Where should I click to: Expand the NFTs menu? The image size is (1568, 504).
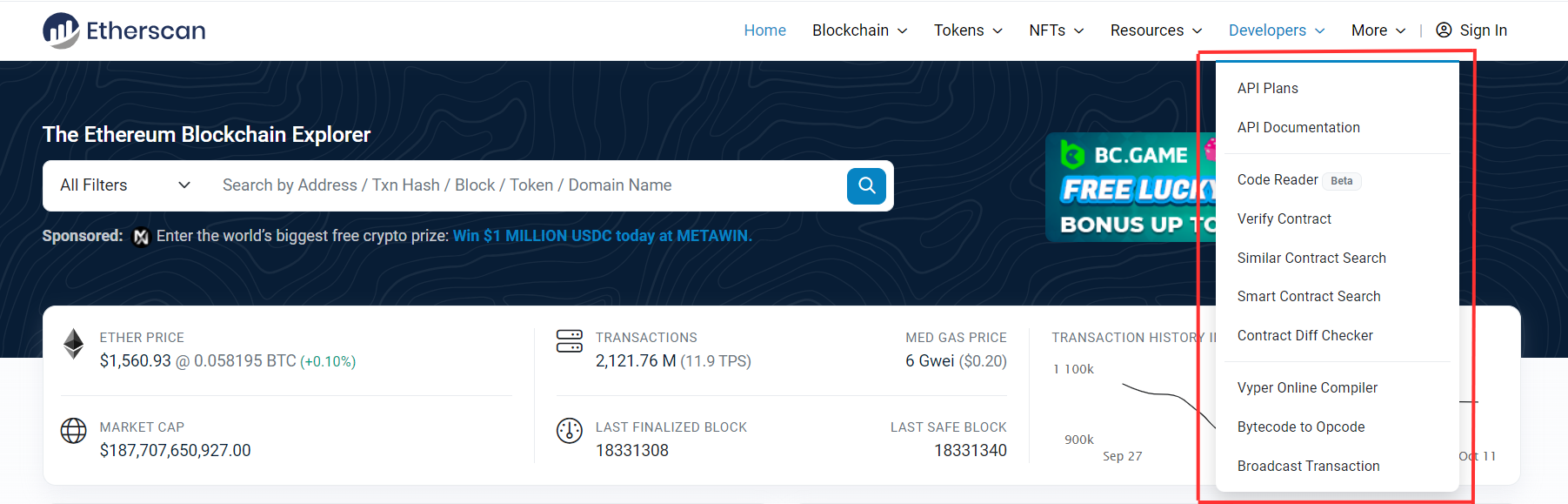(1056, 30)
